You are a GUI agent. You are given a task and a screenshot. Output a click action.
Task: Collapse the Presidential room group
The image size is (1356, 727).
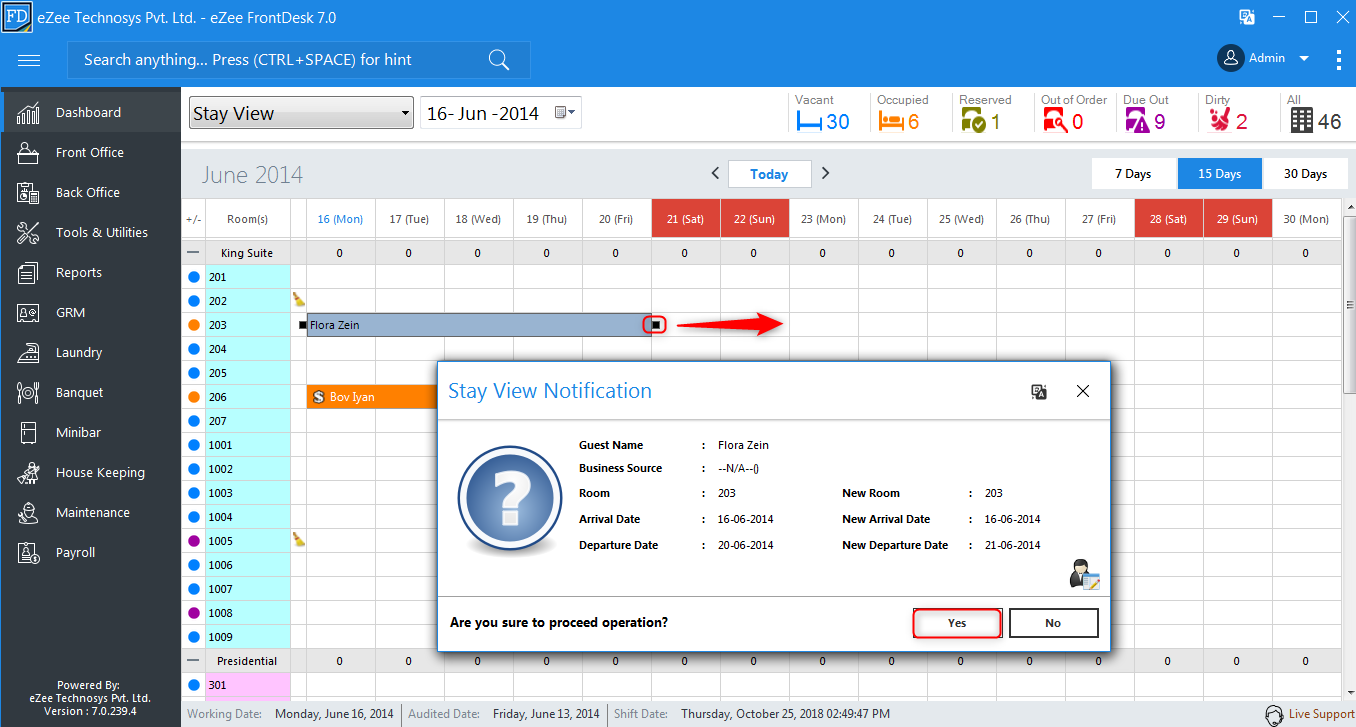tap(193, 661)
